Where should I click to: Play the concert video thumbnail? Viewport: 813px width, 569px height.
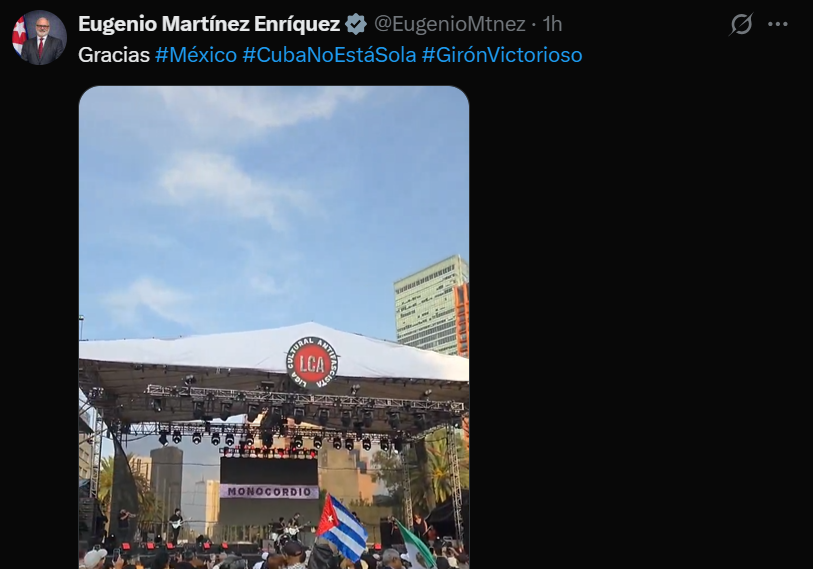pos(274,327)
